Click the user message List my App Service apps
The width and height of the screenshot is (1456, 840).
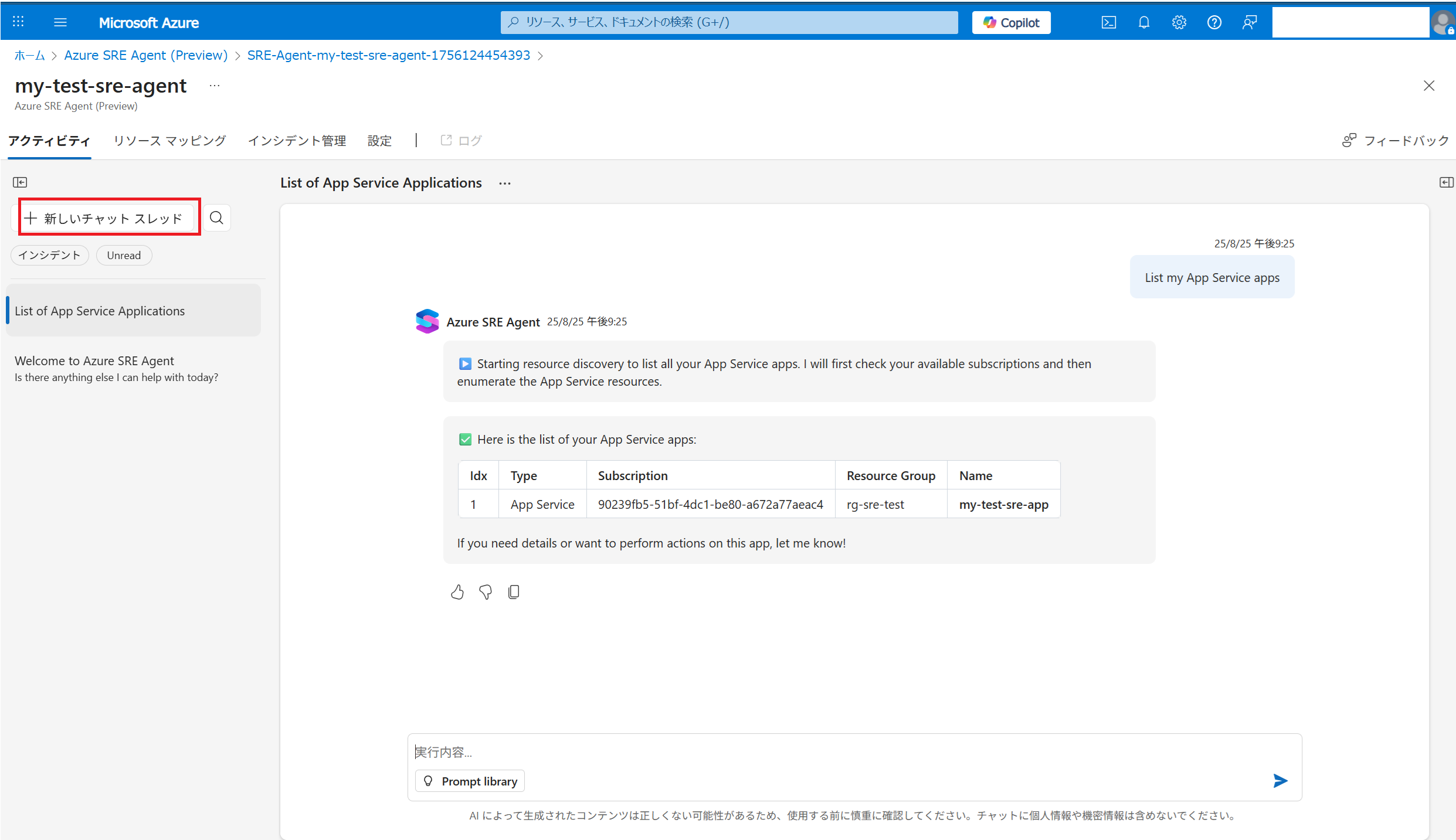pos(1212,277)
